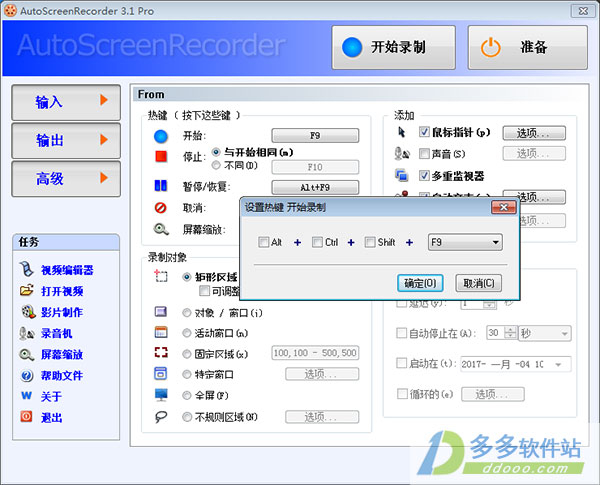Click the blue question mark help icon
The width and height of the screenshot is (600, 485).
pos(27,376)
